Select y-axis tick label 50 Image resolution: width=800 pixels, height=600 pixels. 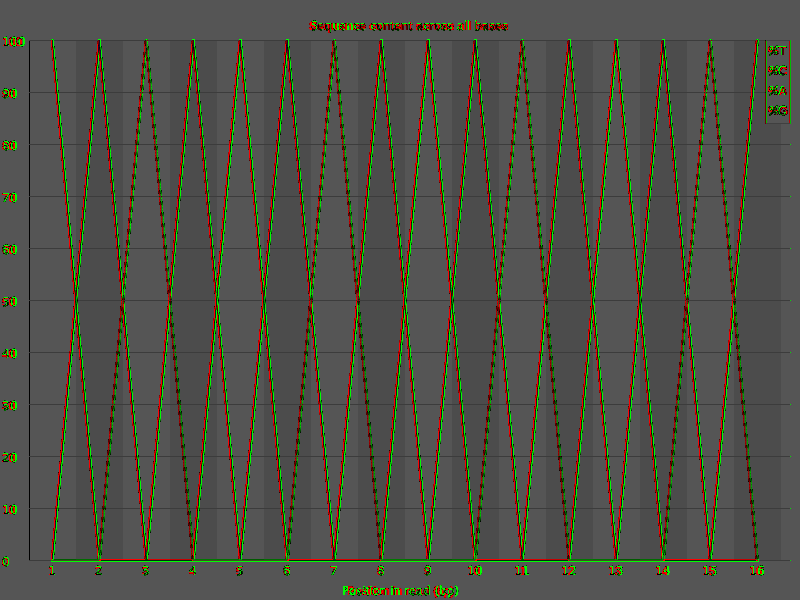coord(10,302)
